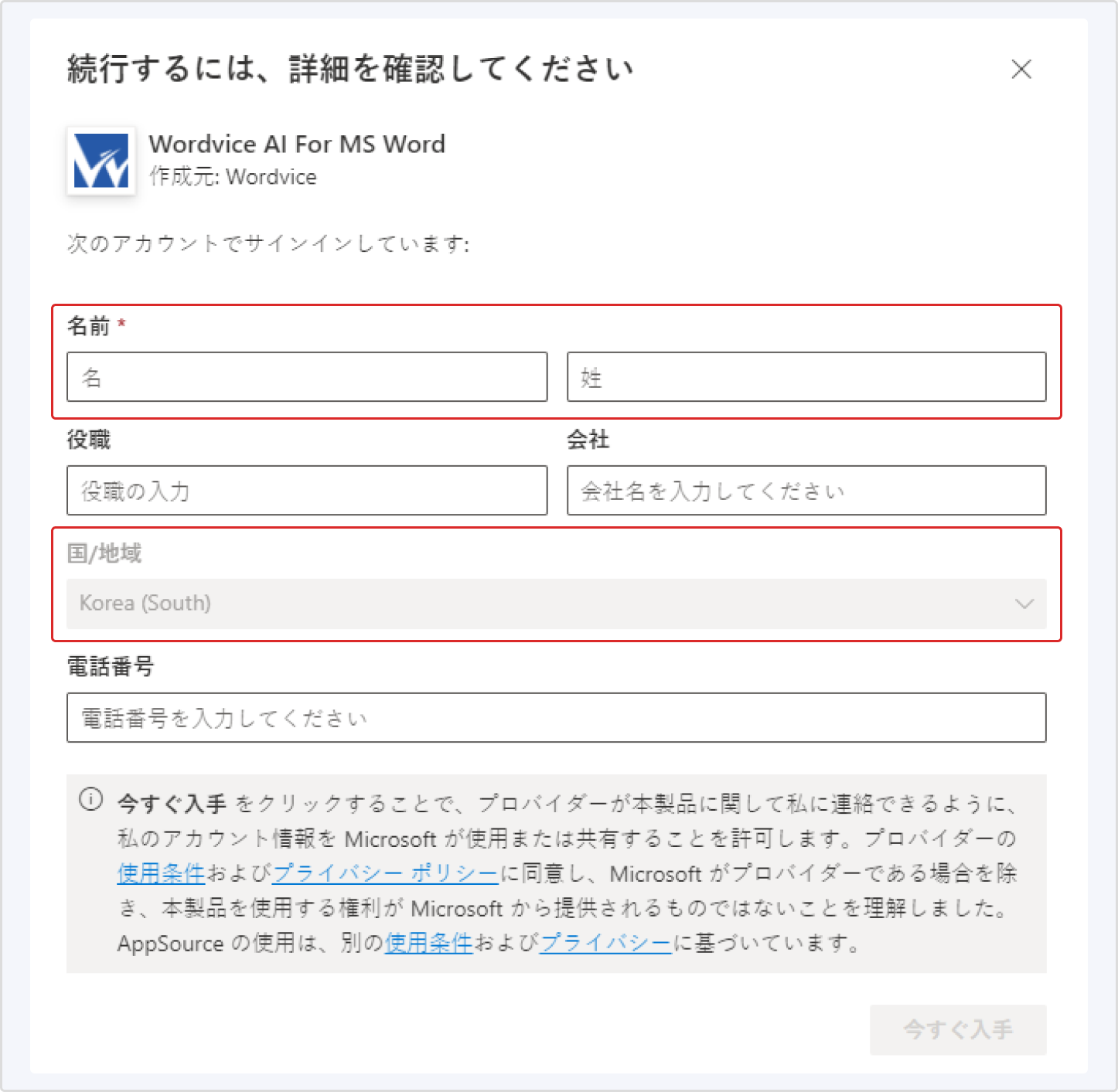Open the AppSource プライバシー link
The image size is (1118, 1092).
(x=605, y=943)
